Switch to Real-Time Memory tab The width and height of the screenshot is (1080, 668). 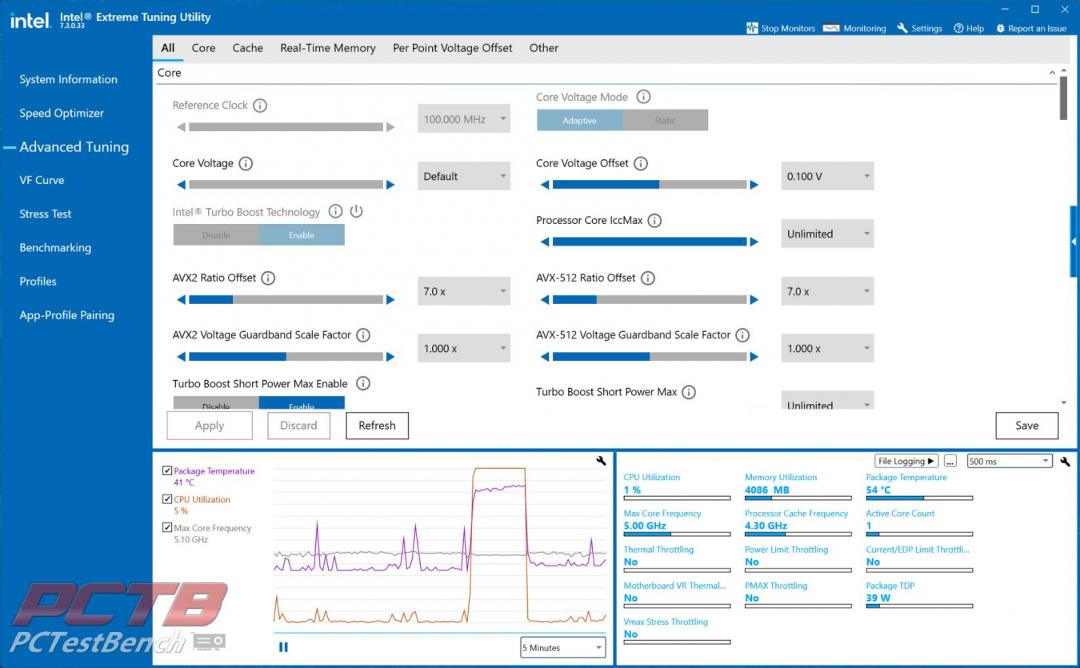(x=328, y=48)
